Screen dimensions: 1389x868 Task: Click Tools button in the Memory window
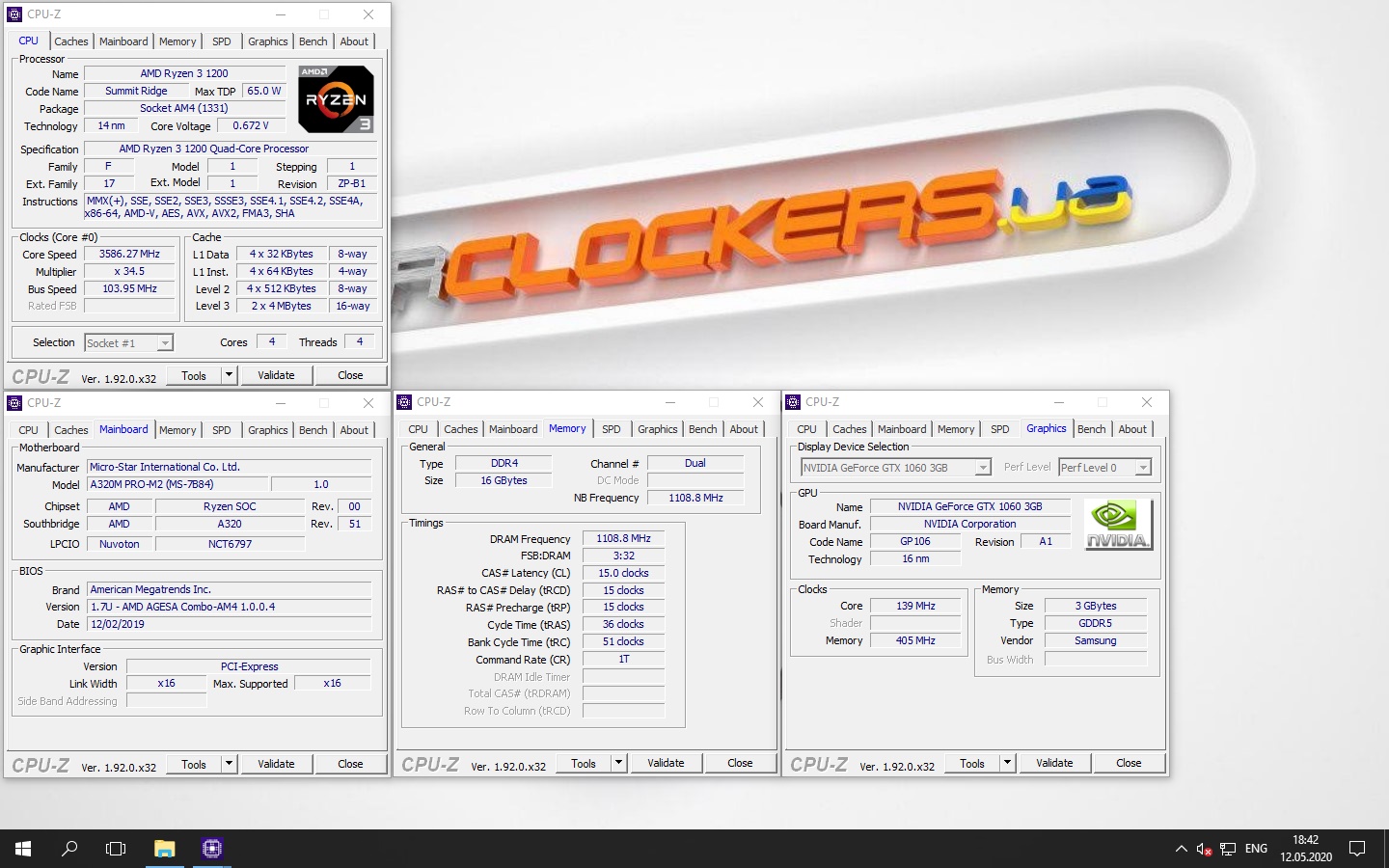coord(584,763)
